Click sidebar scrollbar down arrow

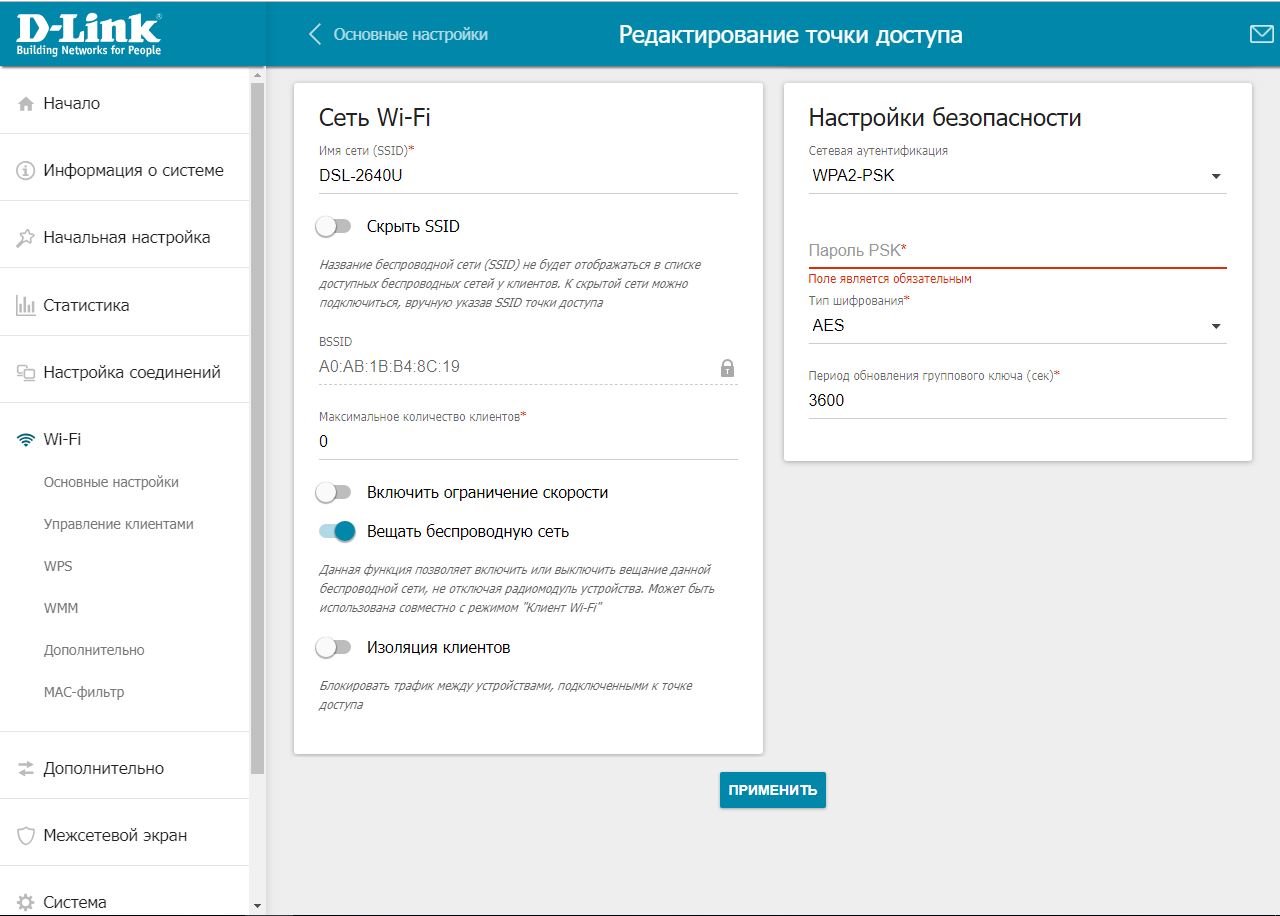point(257,906)
